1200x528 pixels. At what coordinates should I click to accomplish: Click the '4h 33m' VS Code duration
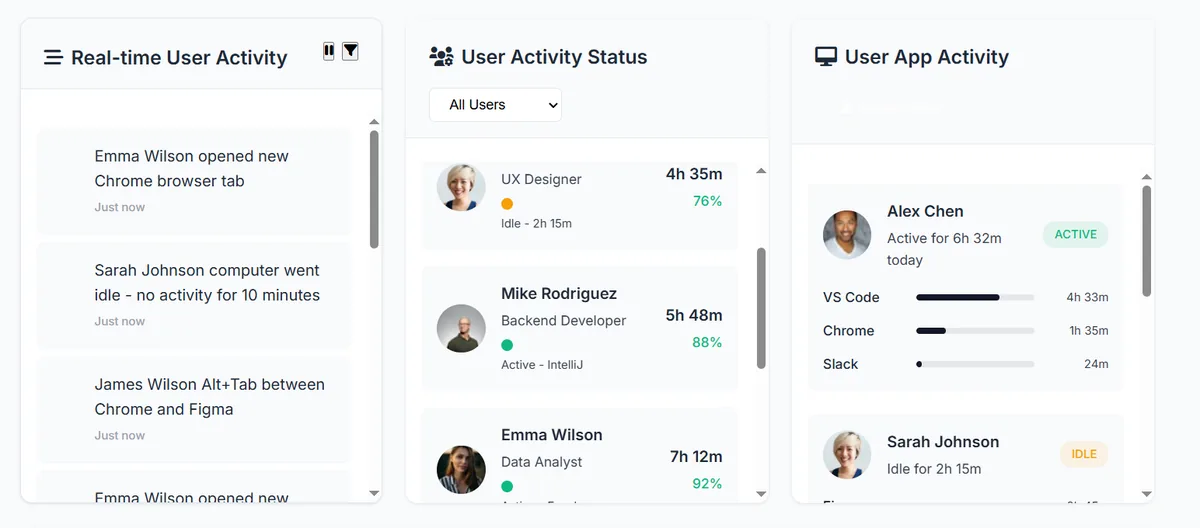pos(1087,297)
